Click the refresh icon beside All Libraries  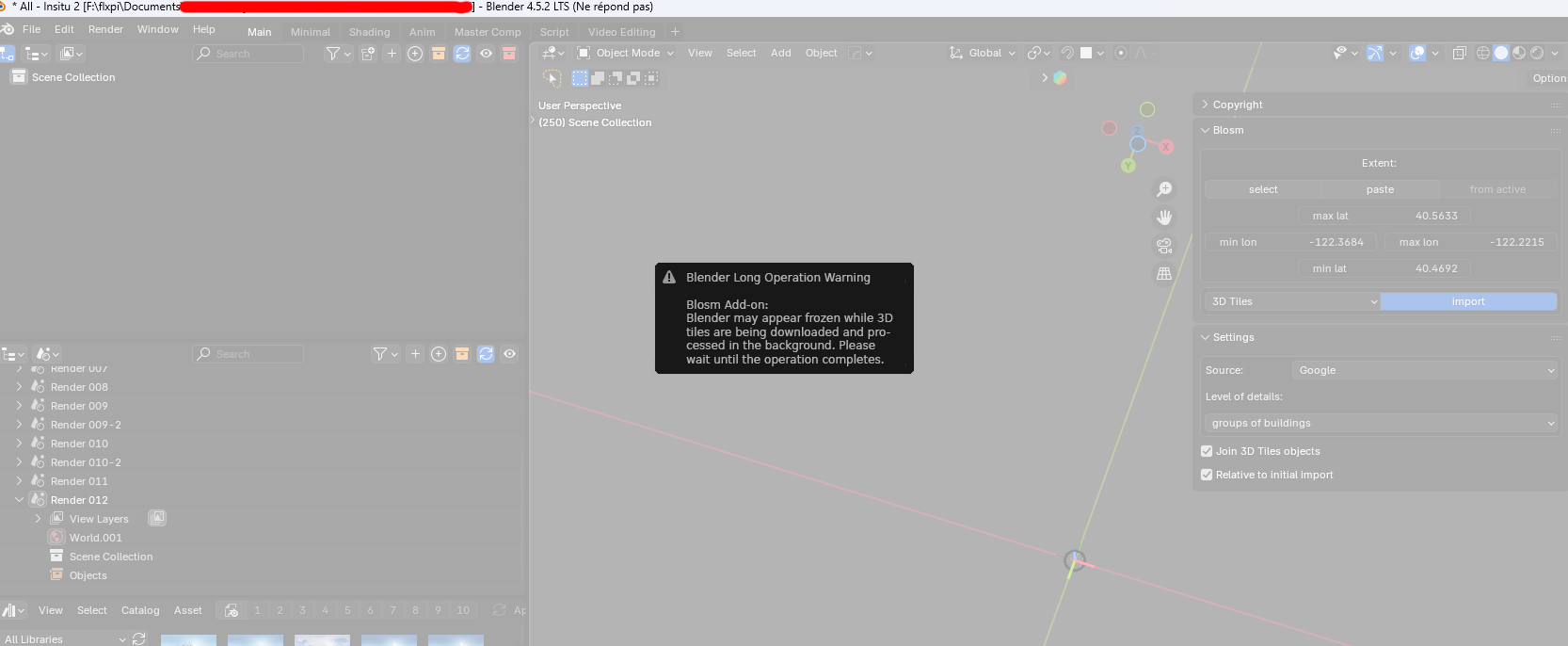click(x=139, y=638)
